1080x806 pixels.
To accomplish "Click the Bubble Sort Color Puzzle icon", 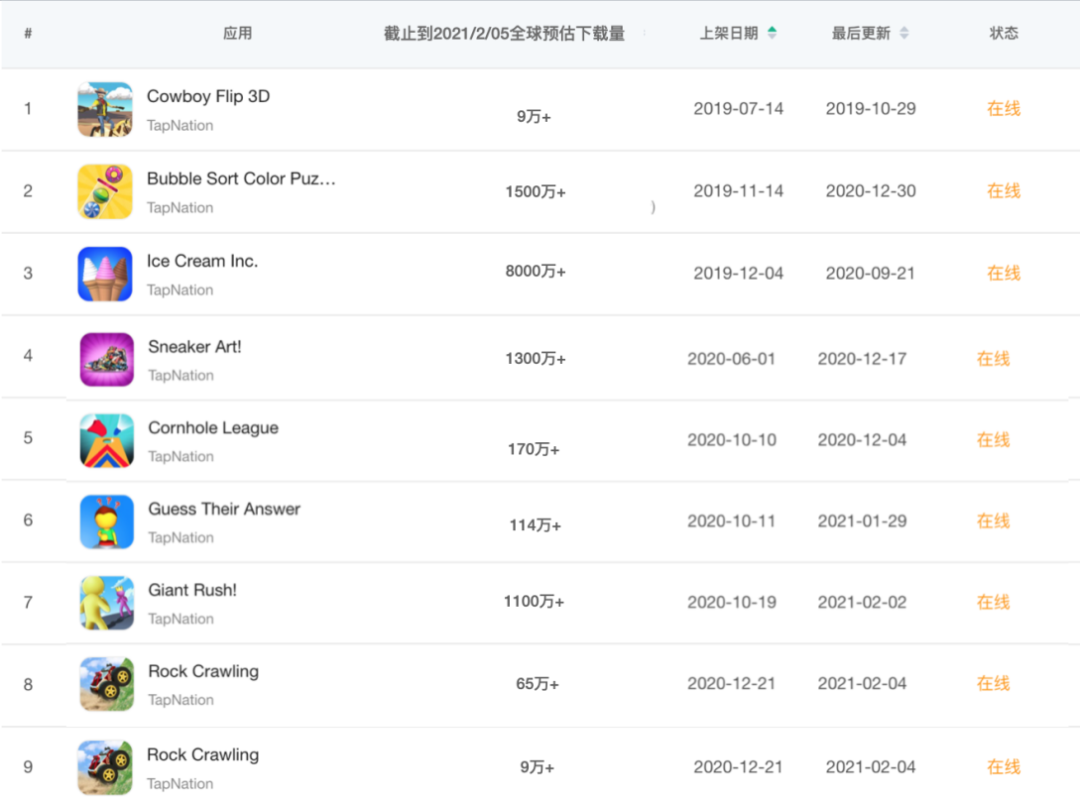I will 104,191.
